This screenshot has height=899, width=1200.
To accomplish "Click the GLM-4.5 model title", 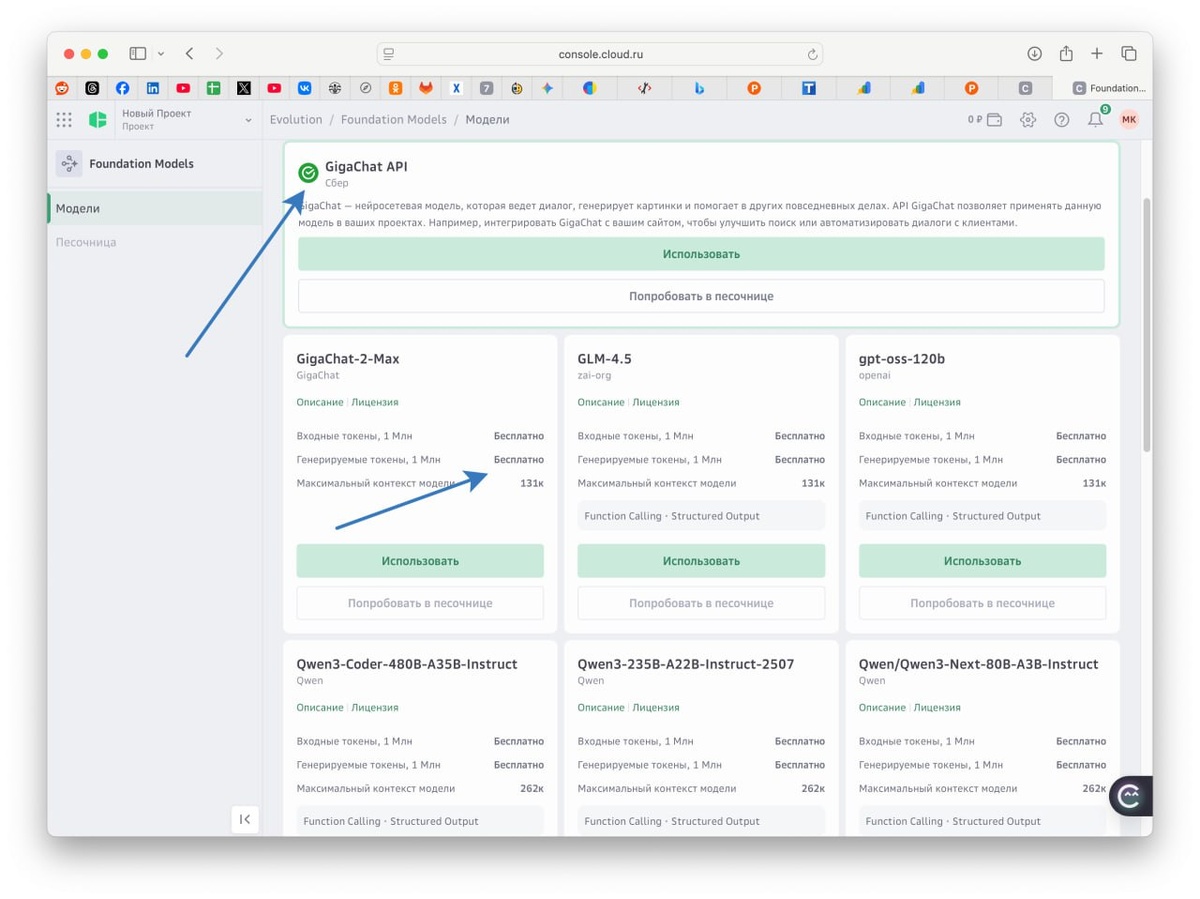I will 604,359.
